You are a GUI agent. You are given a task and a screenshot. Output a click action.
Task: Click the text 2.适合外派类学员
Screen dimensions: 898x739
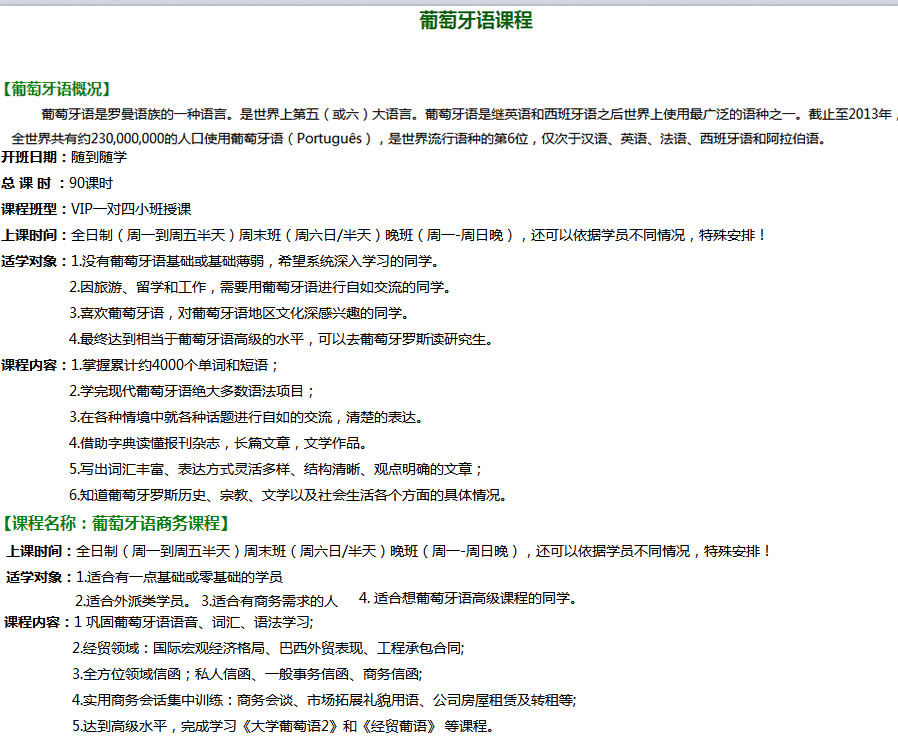pyautogui.click(x=133, y=601)
